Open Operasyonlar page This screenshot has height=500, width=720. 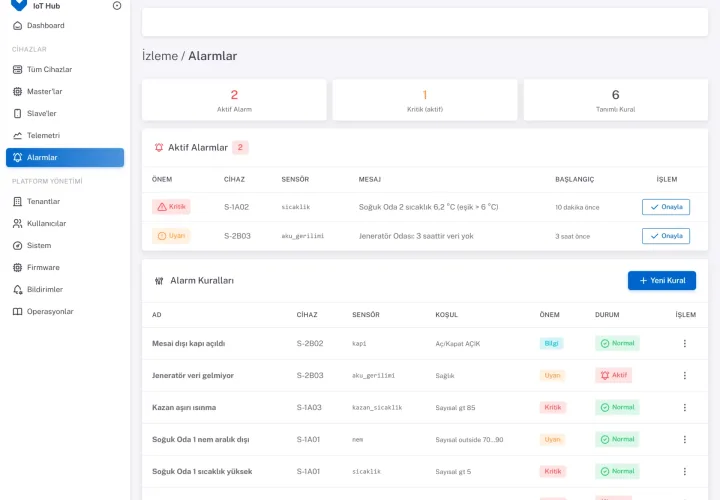(65, 312)
